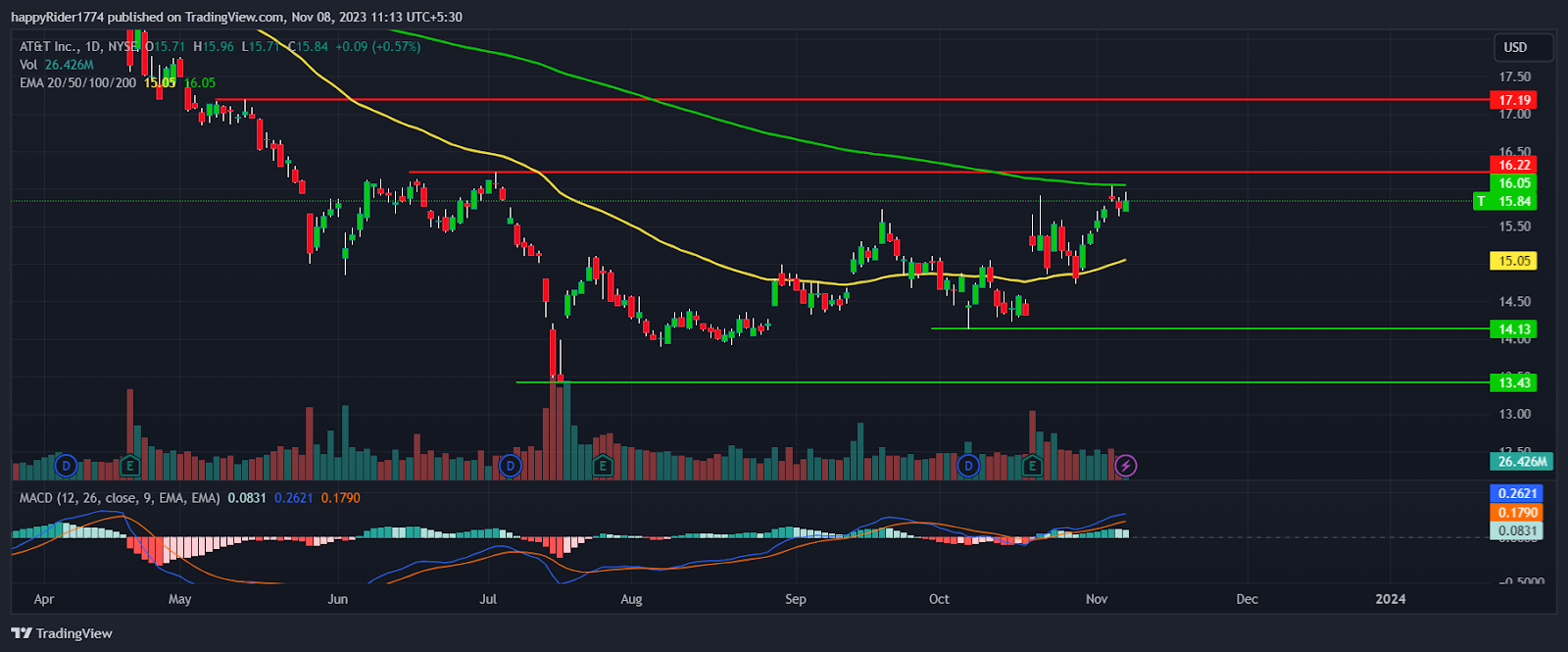1568x652 pixels.
Task: Click the earnings marker in late April
Action: [130, 465]
